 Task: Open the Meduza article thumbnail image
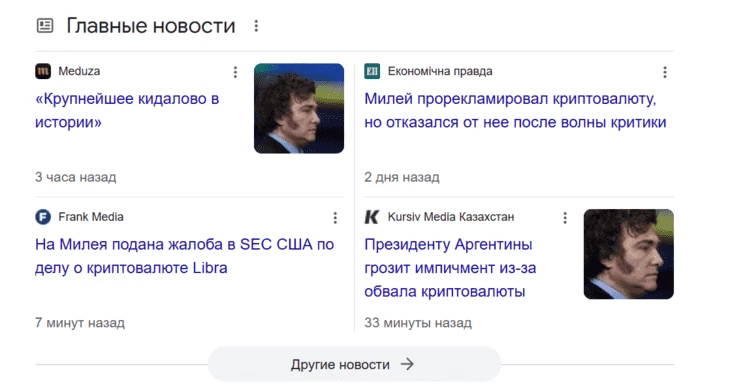click(299, 108)
